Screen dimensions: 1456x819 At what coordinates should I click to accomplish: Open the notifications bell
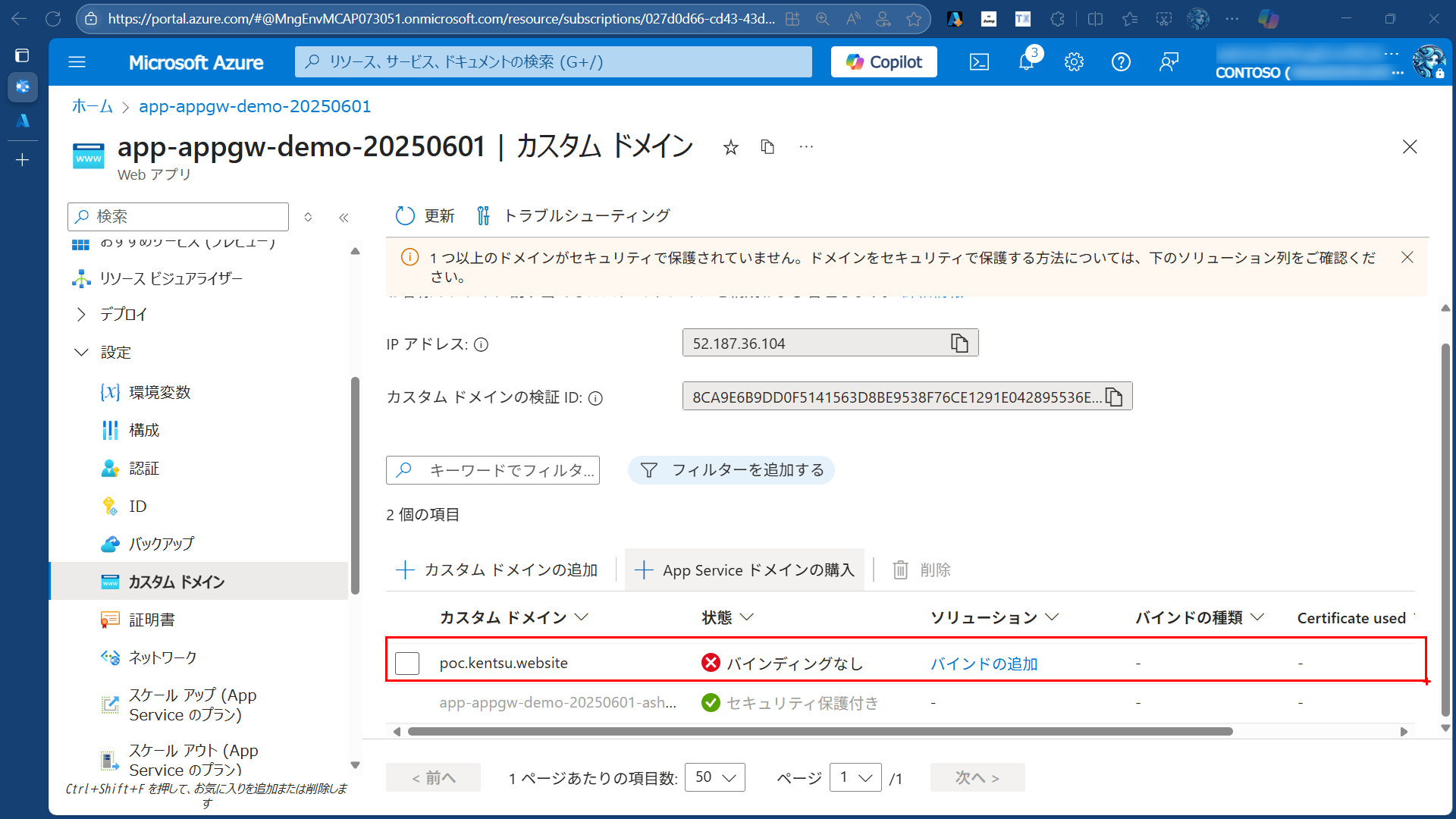[1026, 62]
